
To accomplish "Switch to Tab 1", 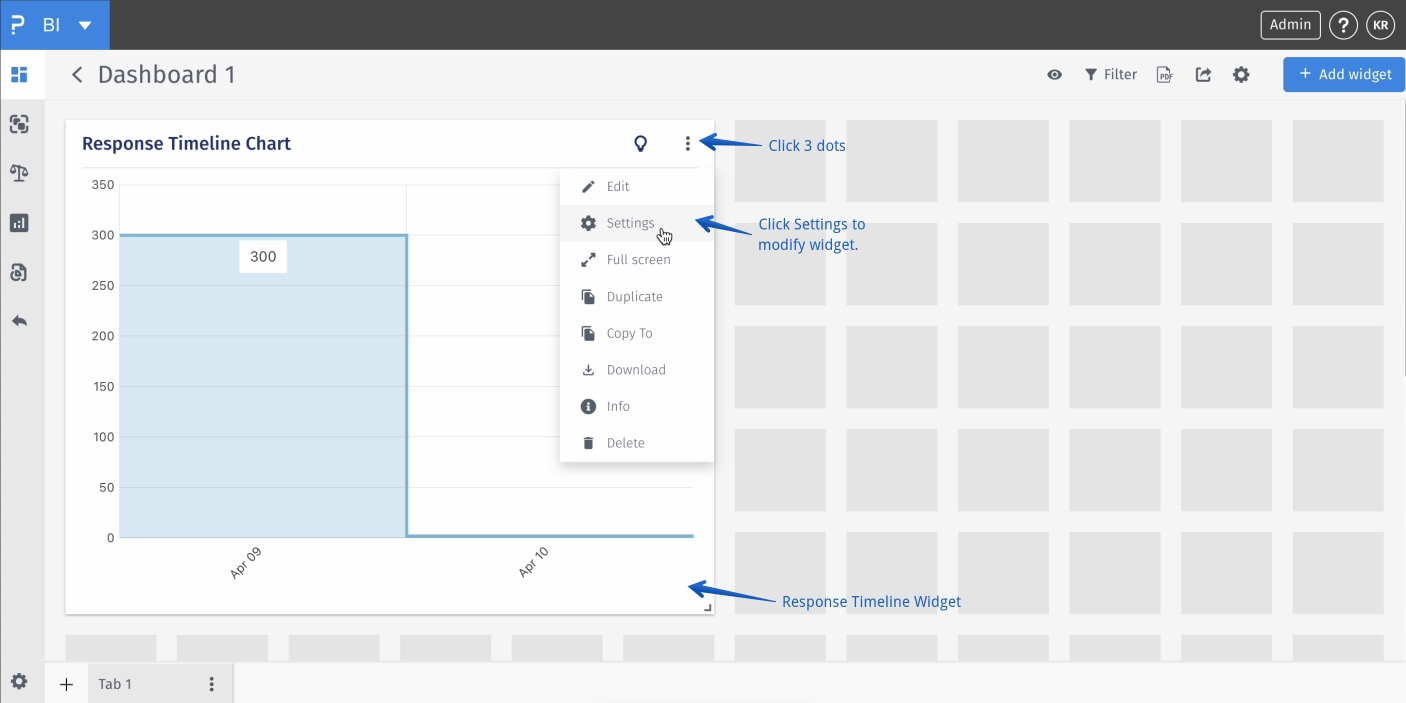I will point(116,684).
